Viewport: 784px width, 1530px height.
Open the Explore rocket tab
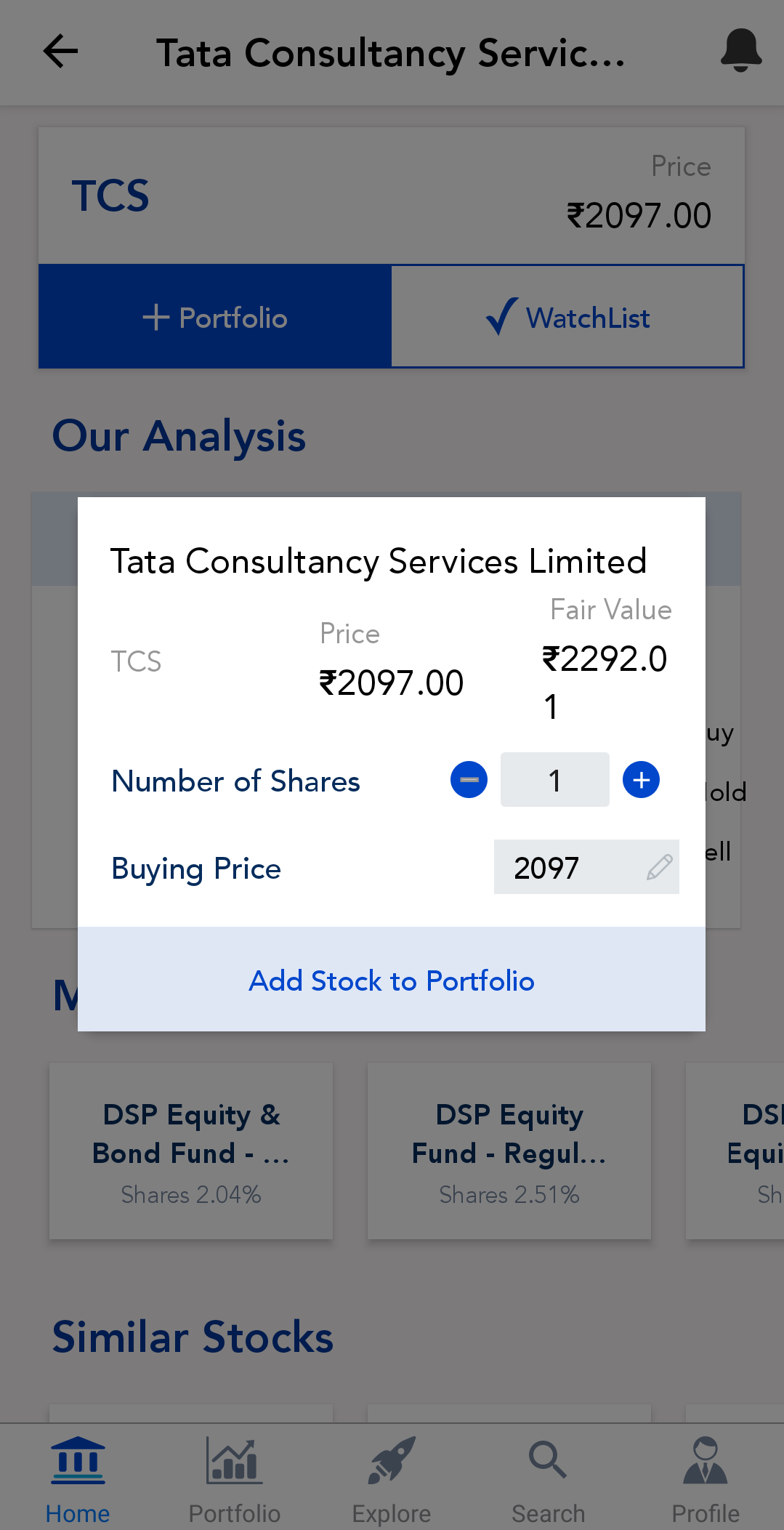tap(391, 1480)
